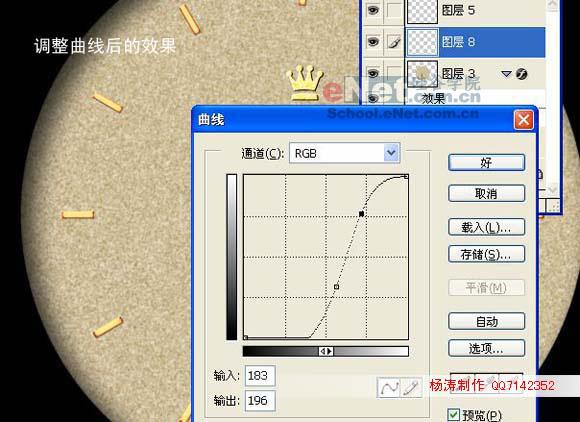Click the bottom-left curve endpoint

point(246,337)
